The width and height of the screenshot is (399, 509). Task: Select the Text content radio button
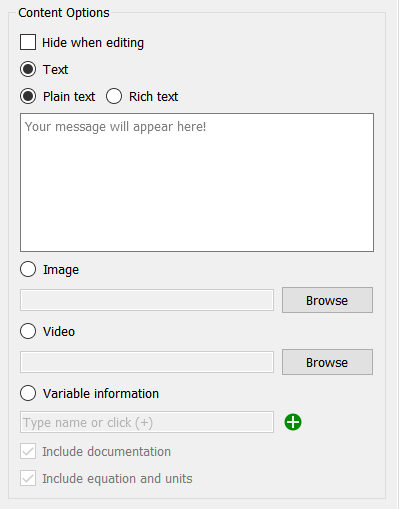28,69
